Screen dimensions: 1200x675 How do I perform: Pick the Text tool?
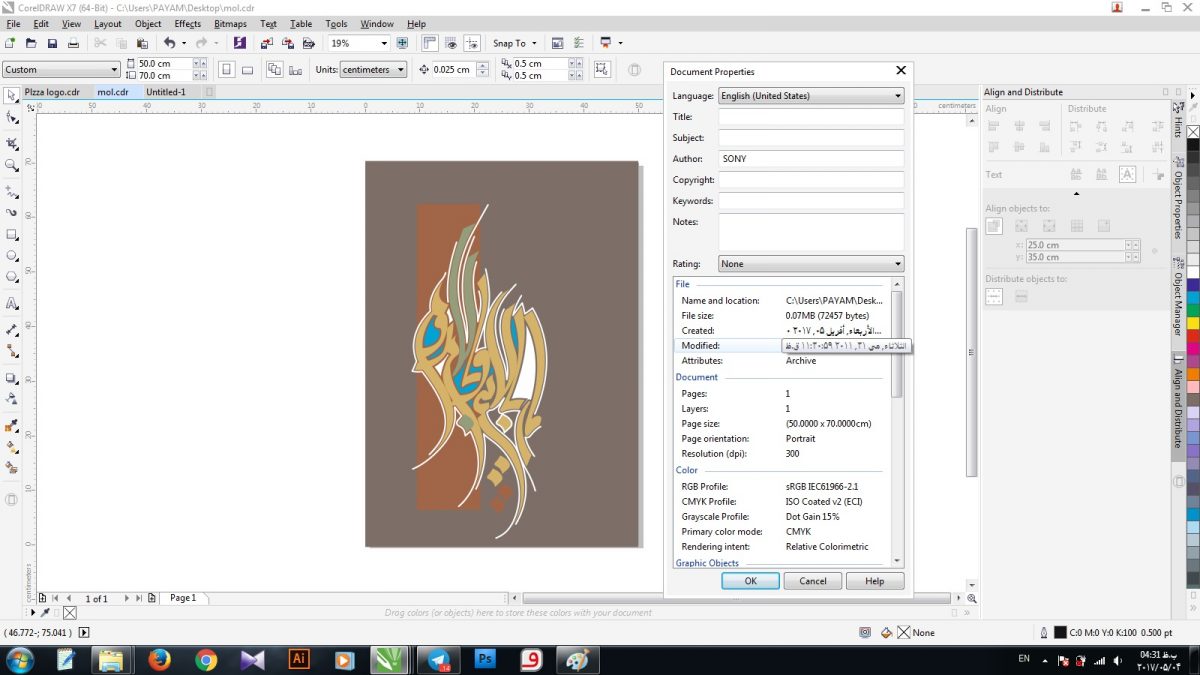point(12,303)
